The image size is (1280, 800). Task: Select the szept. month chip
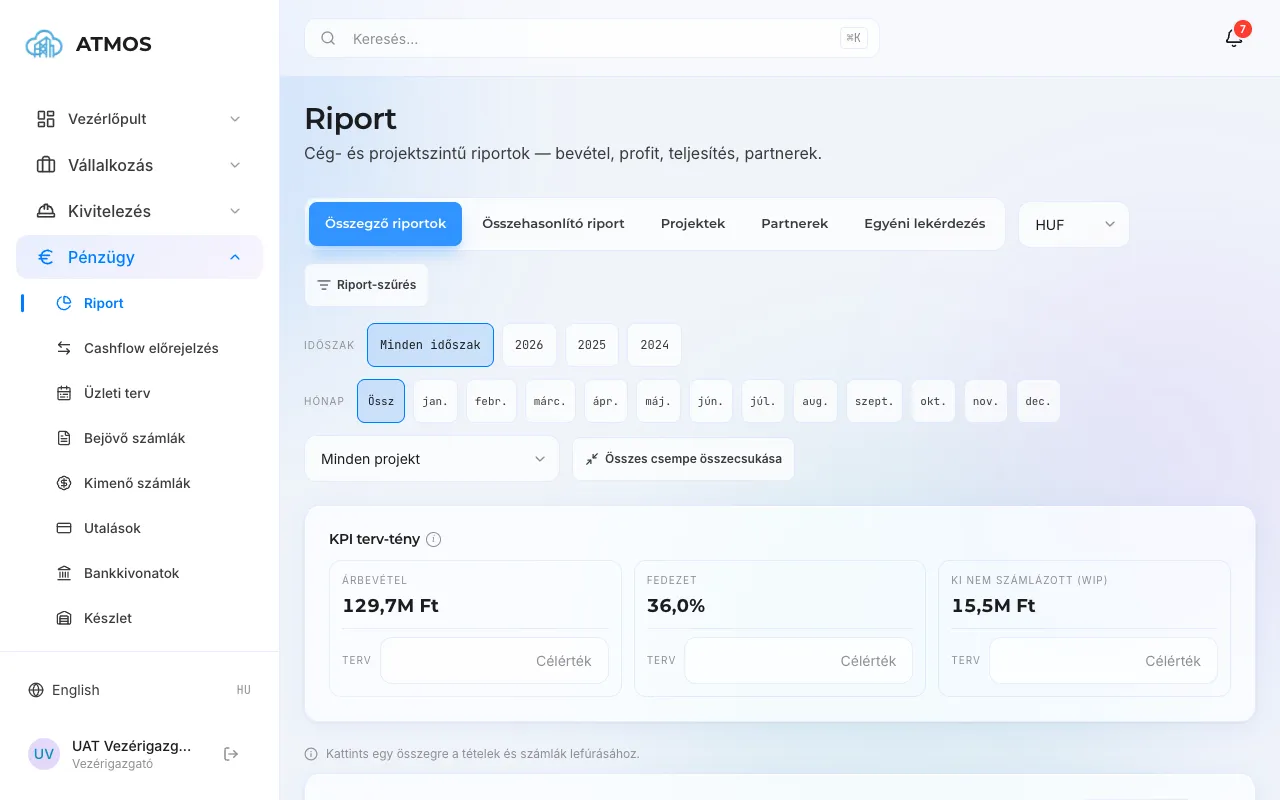click(x=875, y=401)
